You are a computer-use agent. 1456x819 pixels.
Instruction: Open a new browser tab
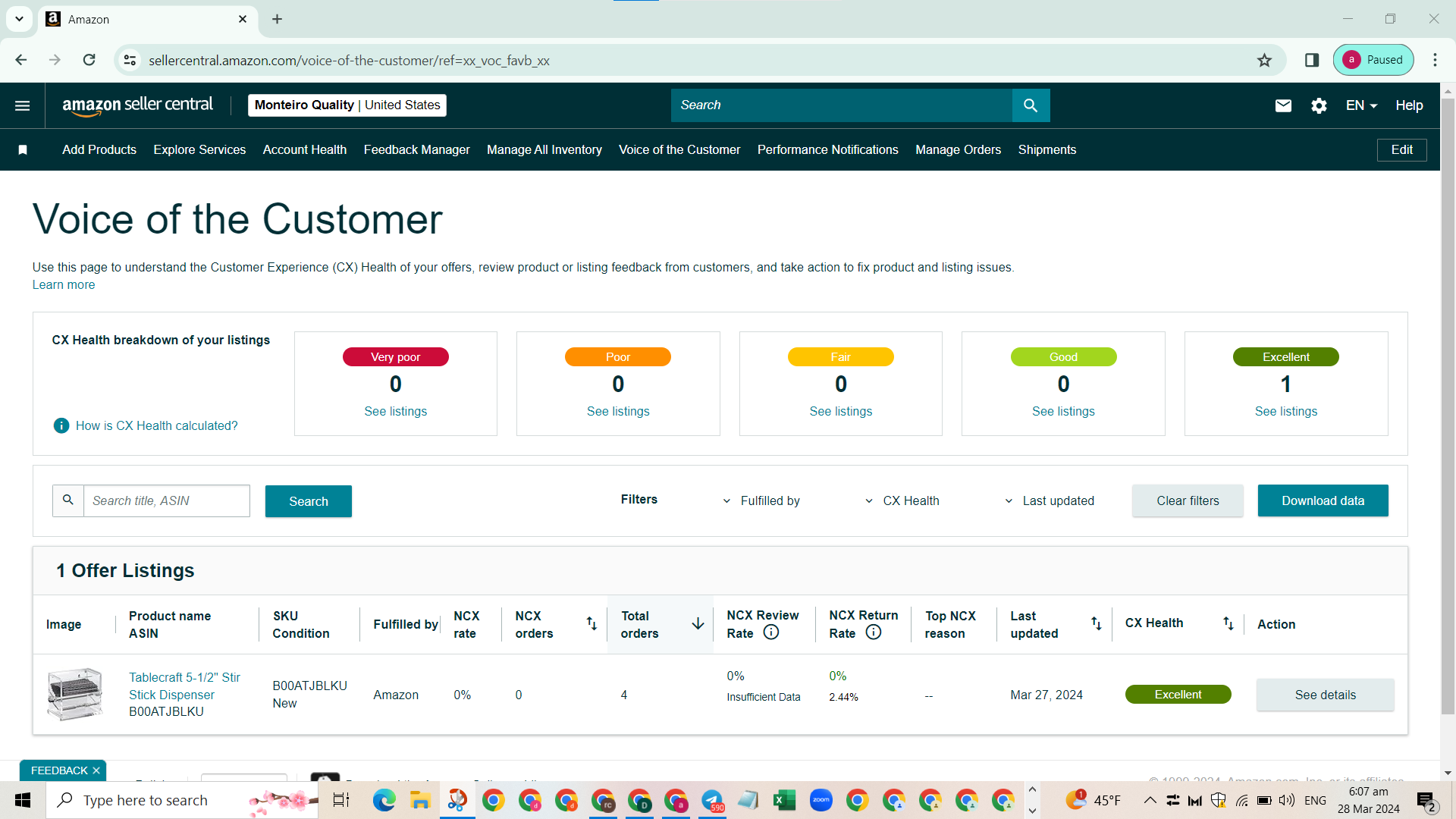tap(277, 19)
